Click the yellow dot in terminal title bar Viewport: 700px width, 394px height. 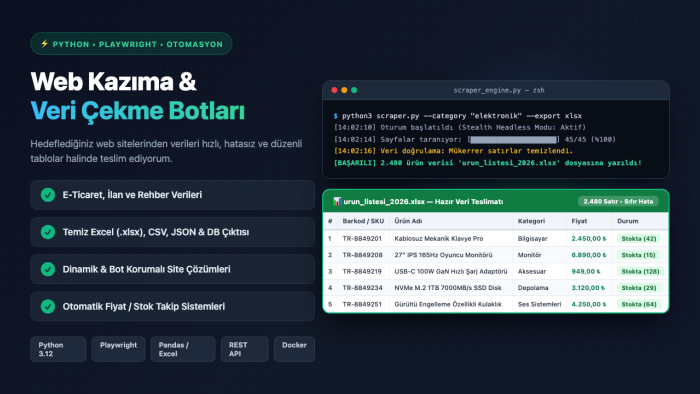(x=344, y=90)
